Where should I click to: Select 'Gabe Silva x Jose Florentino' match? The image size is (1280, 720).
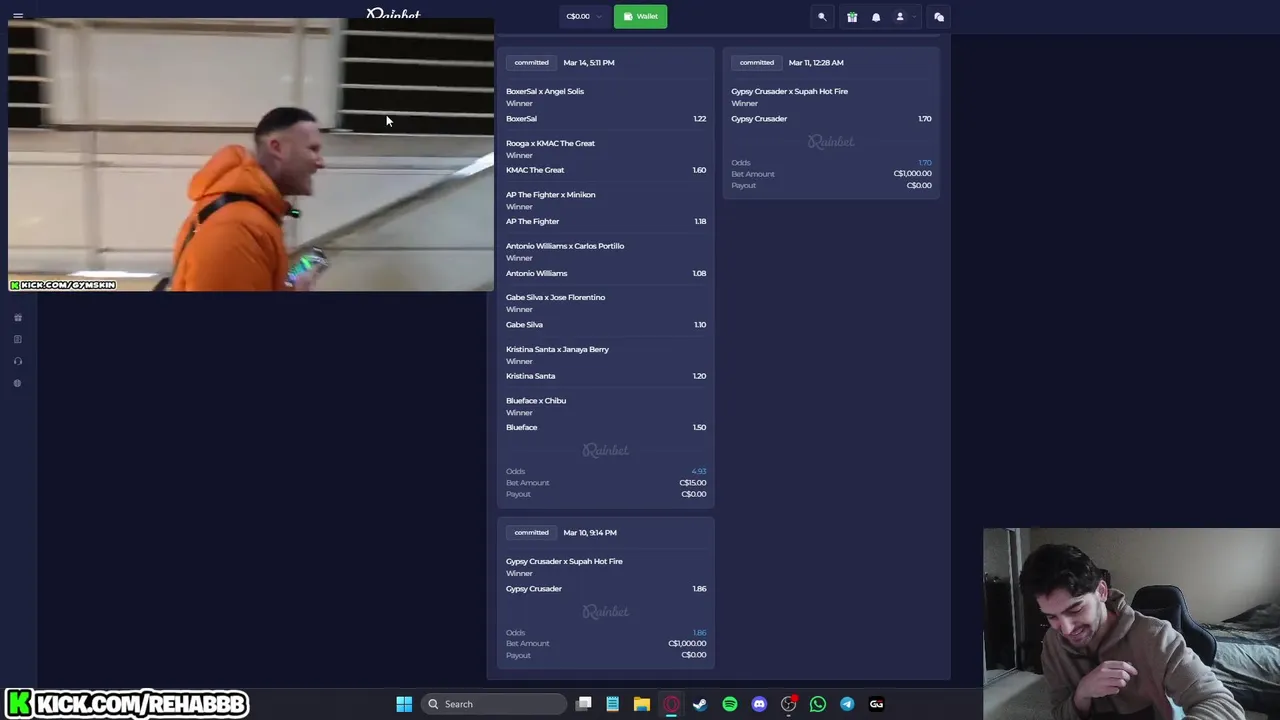pyautogui.click(x=555, y=297)
